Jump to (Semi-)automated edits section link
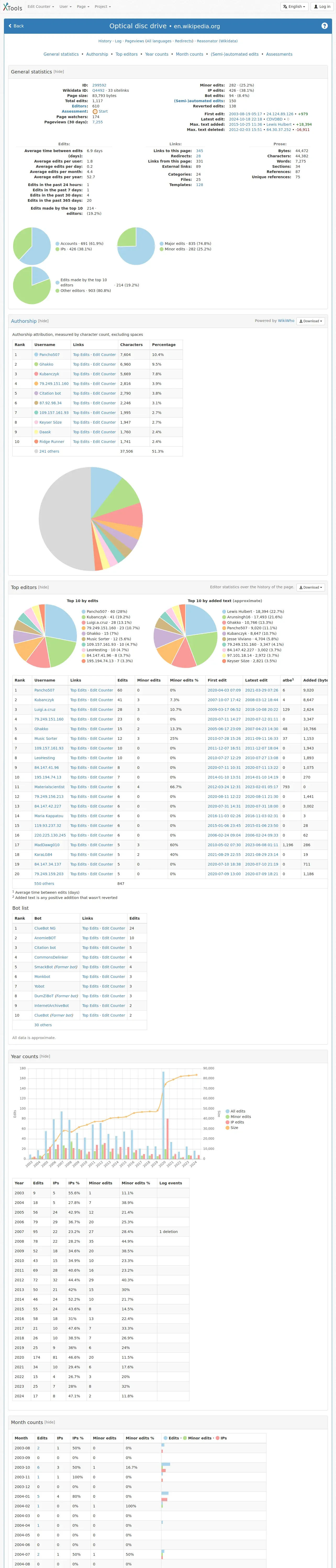 [235, 54]
